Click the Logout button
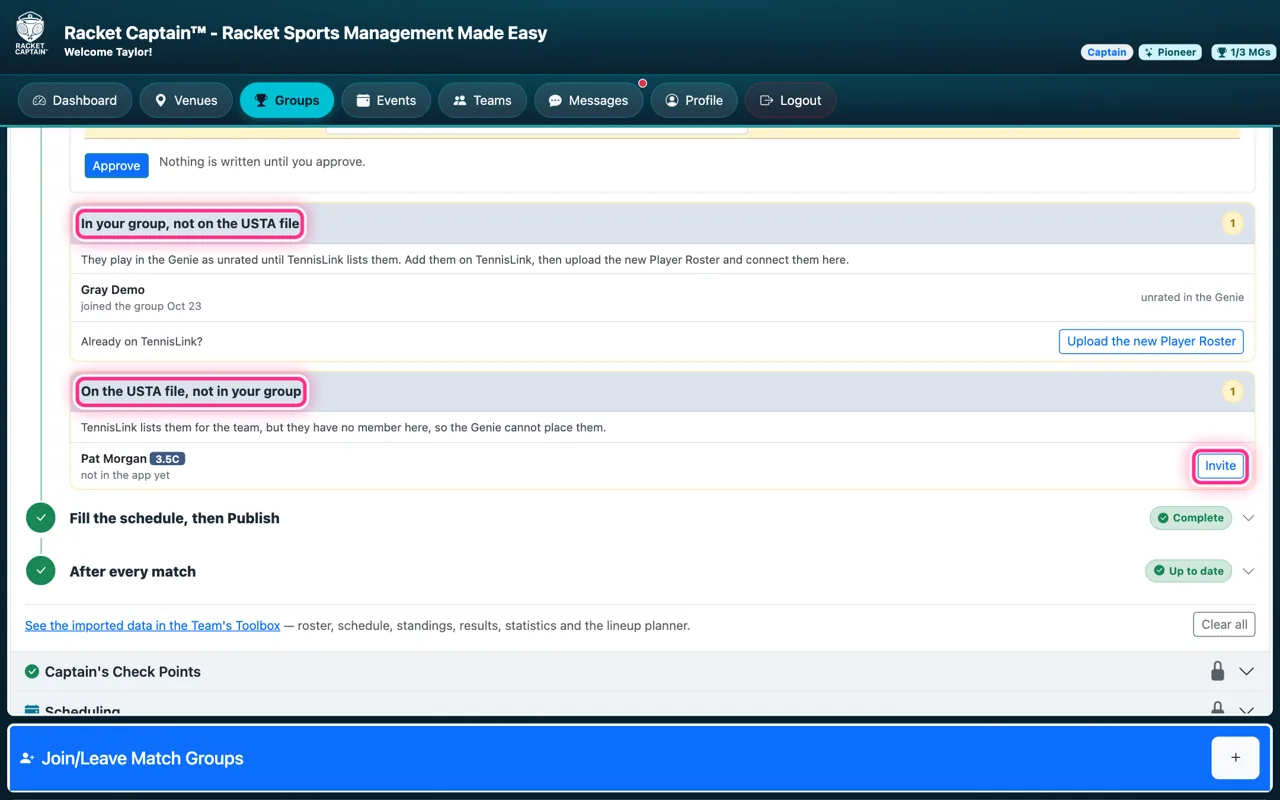The height and width of the screenshot is (800, 1280). click(790, 100)
